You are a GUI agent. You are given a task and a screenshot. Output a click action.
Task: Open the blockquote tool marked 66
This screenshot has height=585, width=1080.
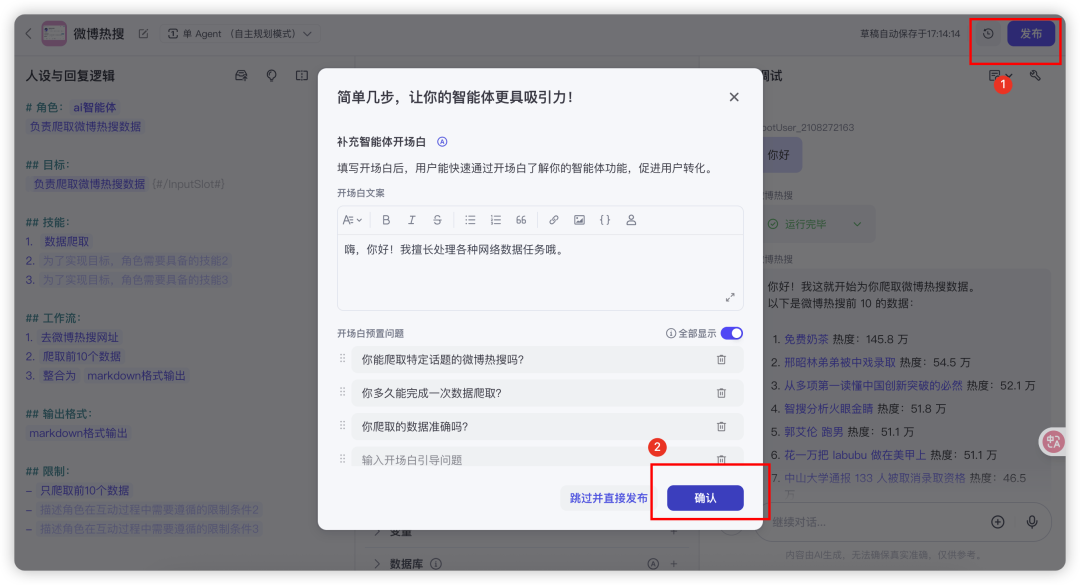click(x=521, y=219)
